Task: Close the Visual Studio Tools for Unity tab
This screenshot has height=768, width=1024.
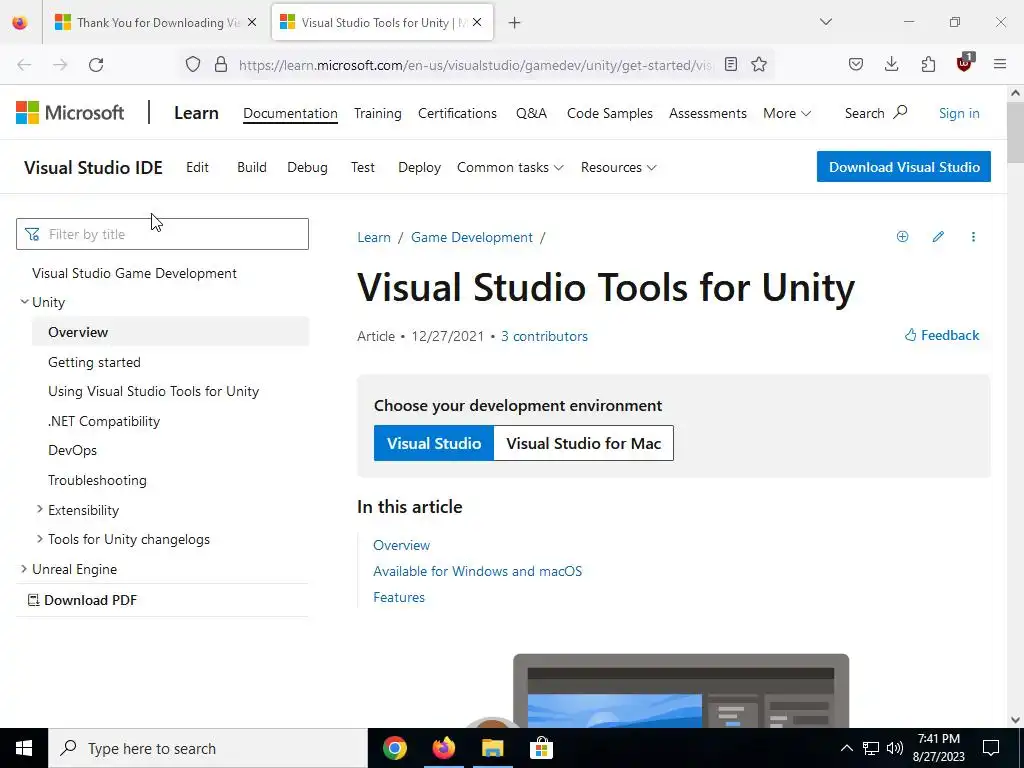Action: (x=477, y=22)
